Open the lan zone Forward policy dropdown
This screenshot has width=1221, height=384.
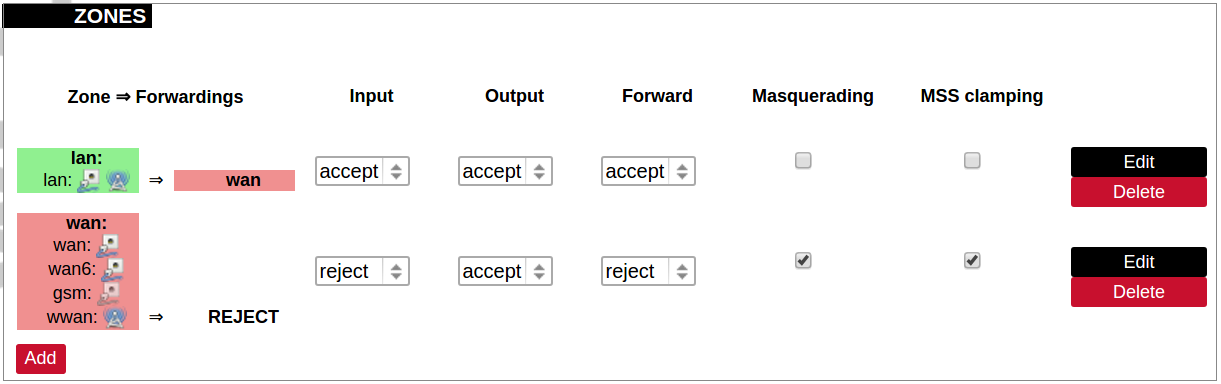pyautogui.click(x=648, y=171)
